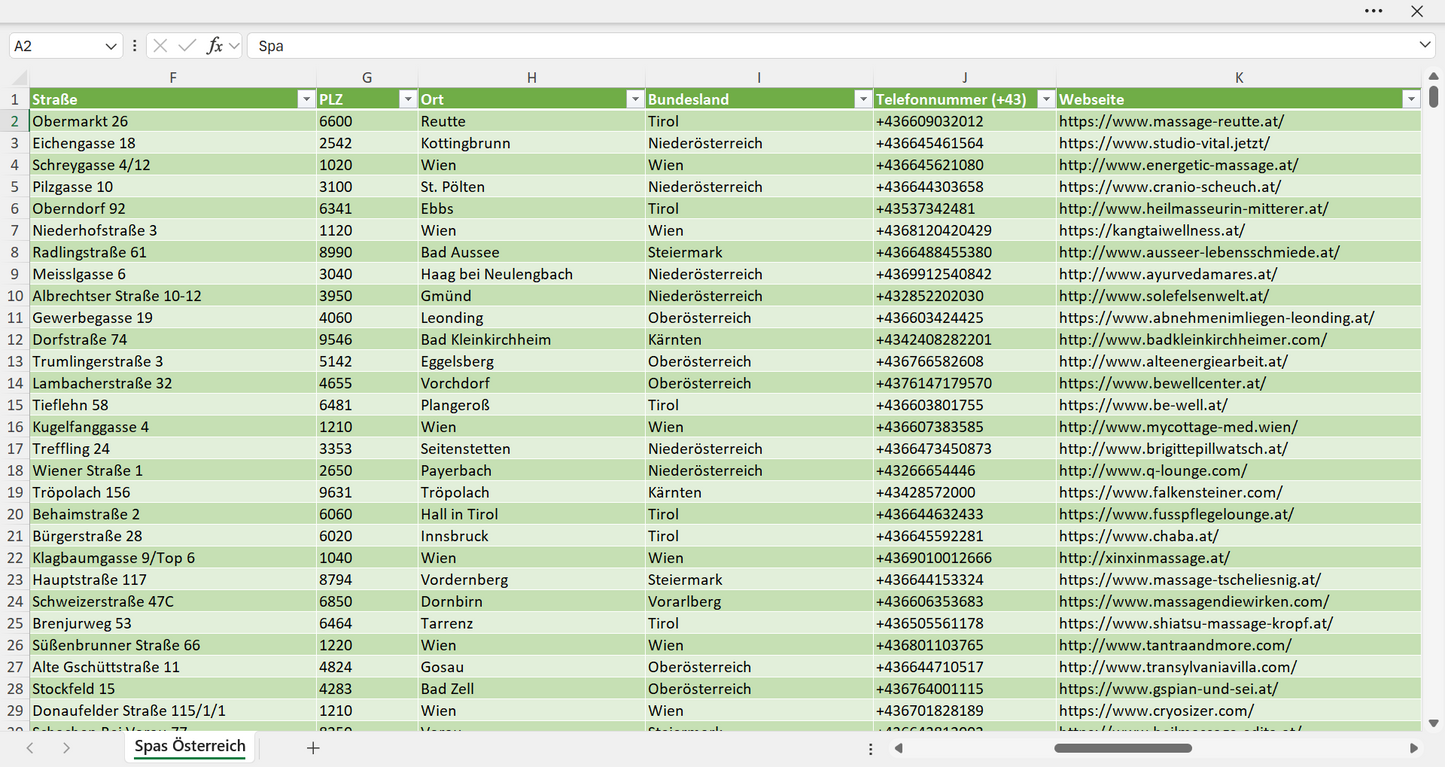
Task: Add a new sheet with plus icon
Action: coord(313,748)
